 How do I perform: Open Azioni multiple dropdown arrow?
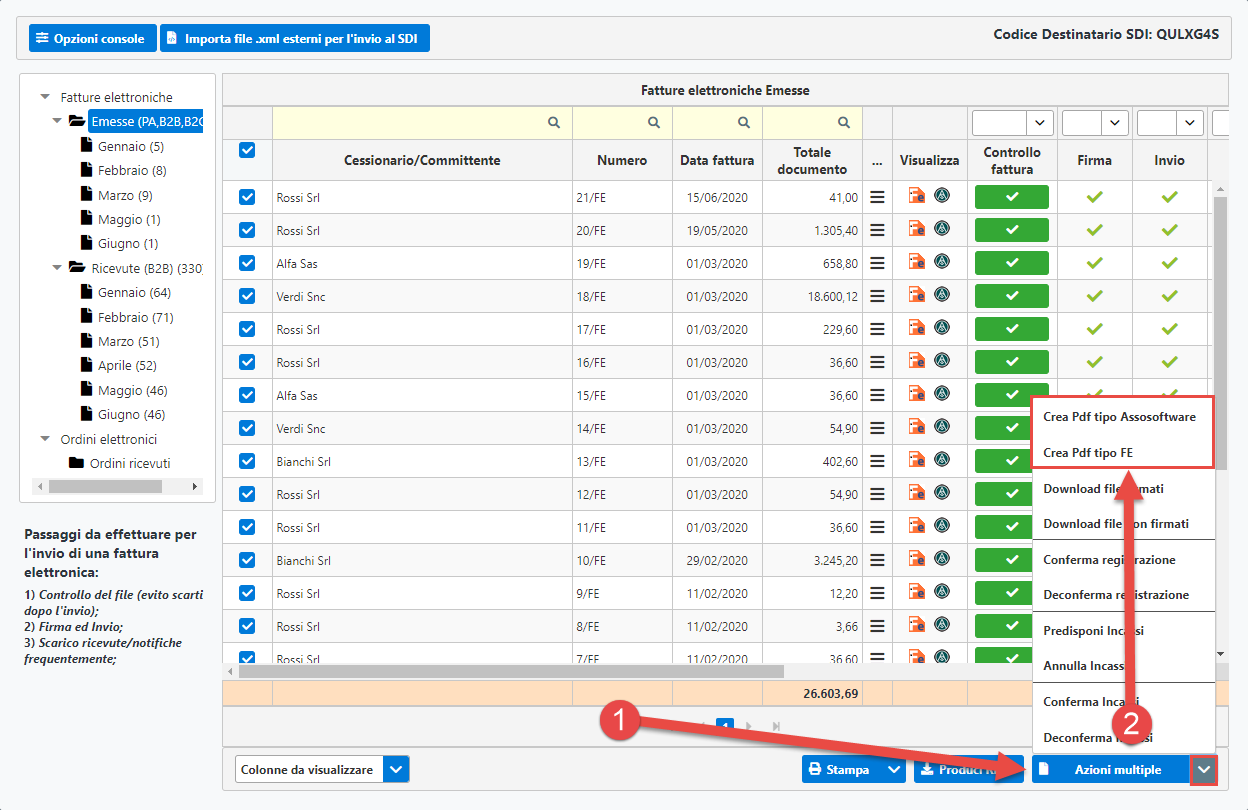point(1204,769)
